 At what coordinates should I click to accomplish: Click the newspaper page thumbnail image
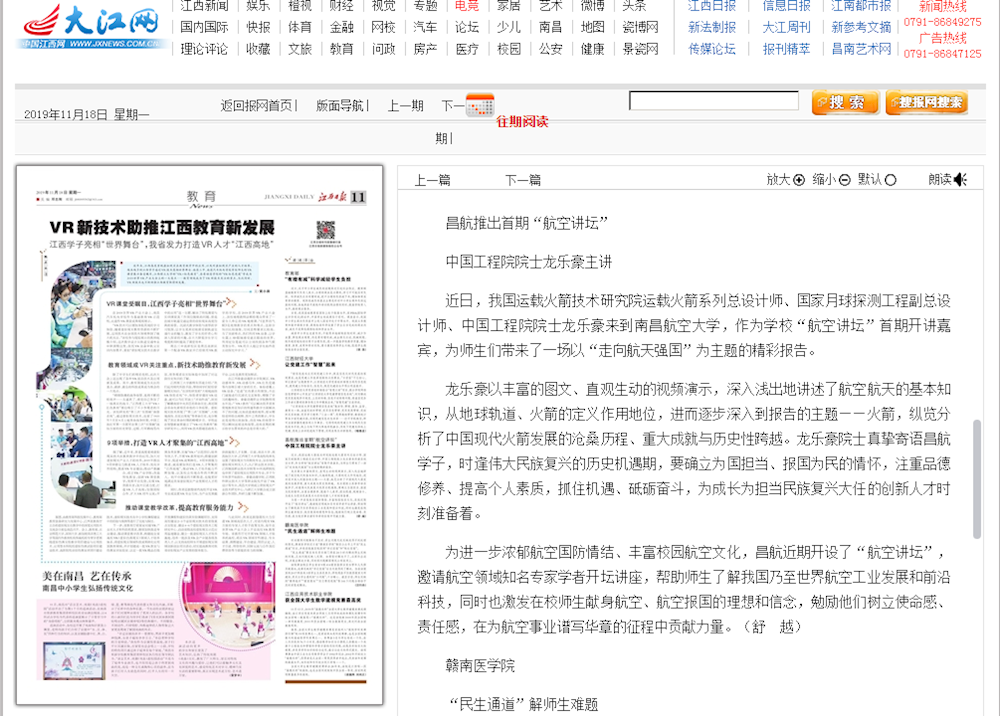coord(200,435)
